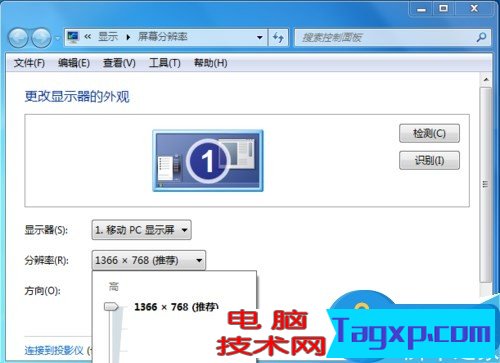Viewport: 500px width, 363px height.
Task: Open recent pages dropdown beside navigation arrows
Action: coord(57,38)
